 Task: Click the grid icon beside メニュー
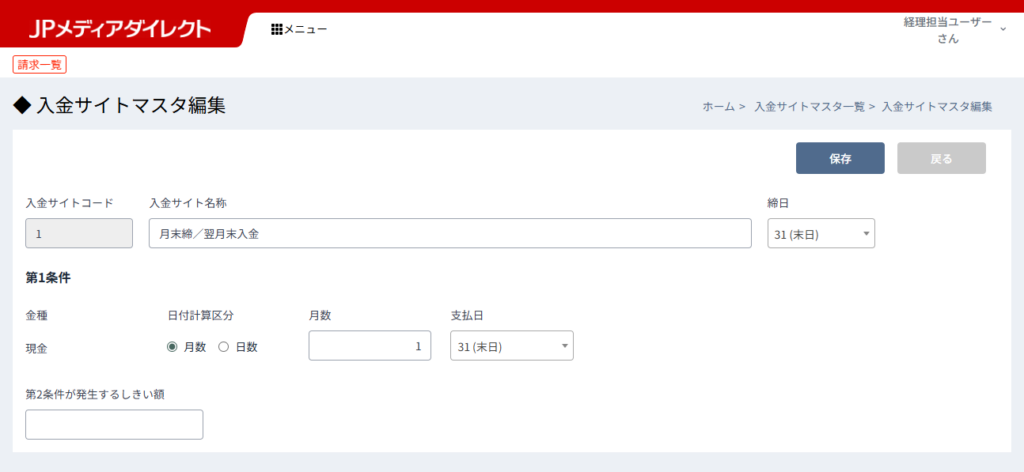[x=276, y=29]
